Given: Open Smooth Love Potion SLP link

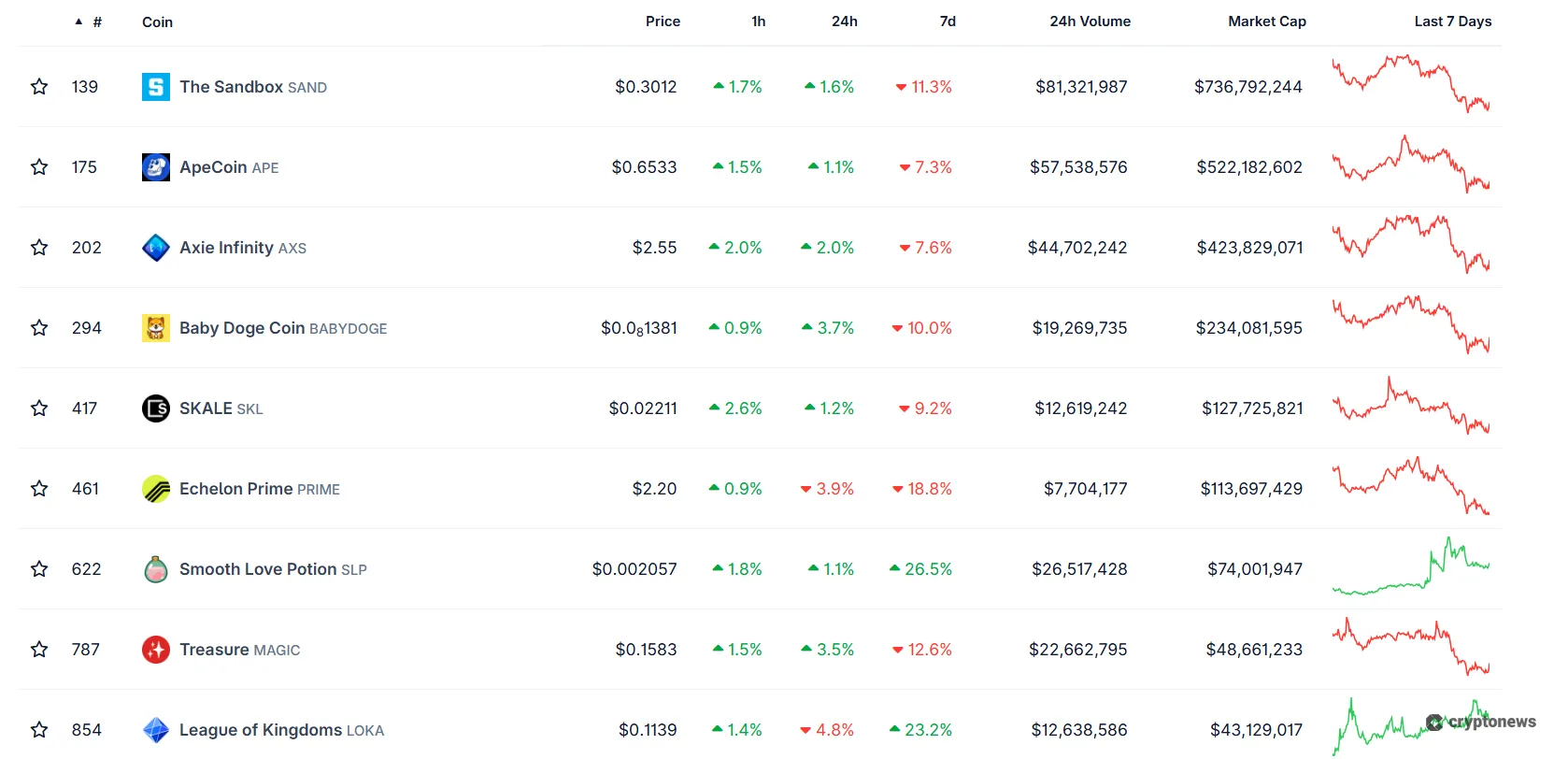Looking at the screenshot, I should point(273,569).
